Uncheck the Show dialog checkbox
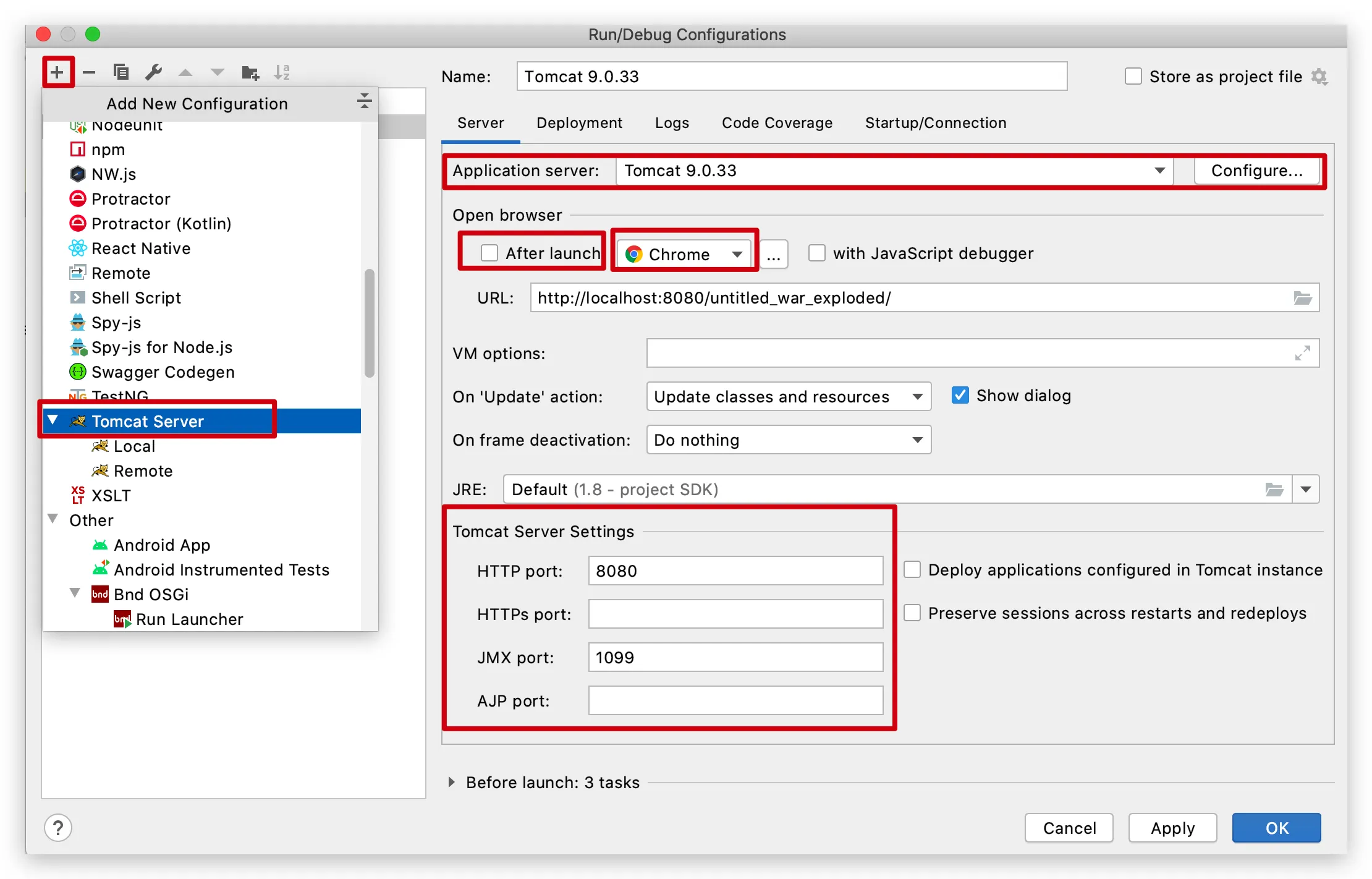The width and height of the screenshot is (1372, 879). 960,395
